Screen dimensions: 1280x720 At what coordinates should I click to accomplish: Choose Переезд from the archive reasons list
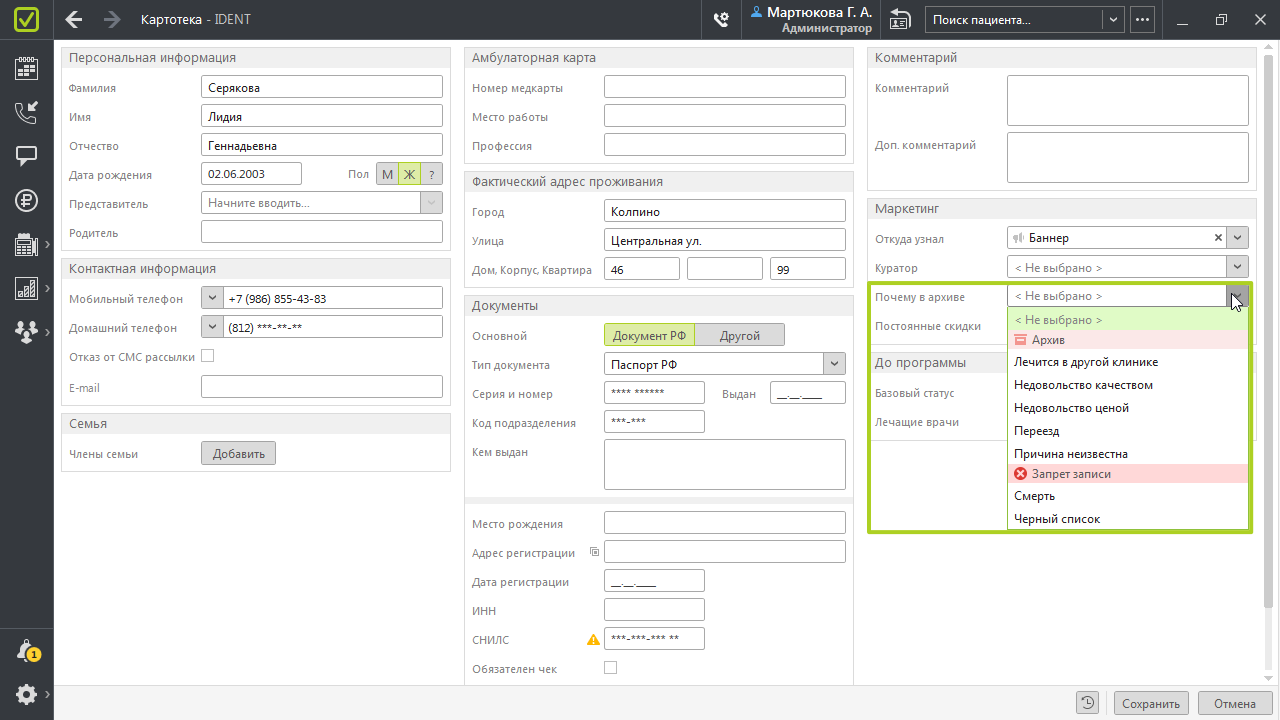click(1036, 431)
